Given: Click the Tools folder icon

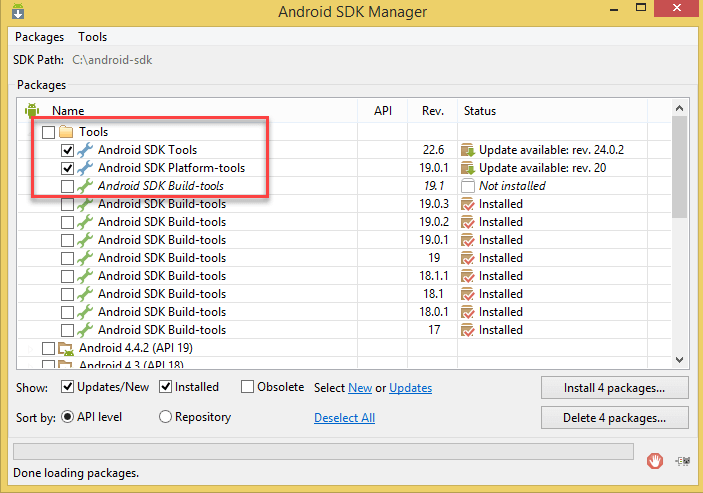Looking at the screenshot, I should click(67, 132).
